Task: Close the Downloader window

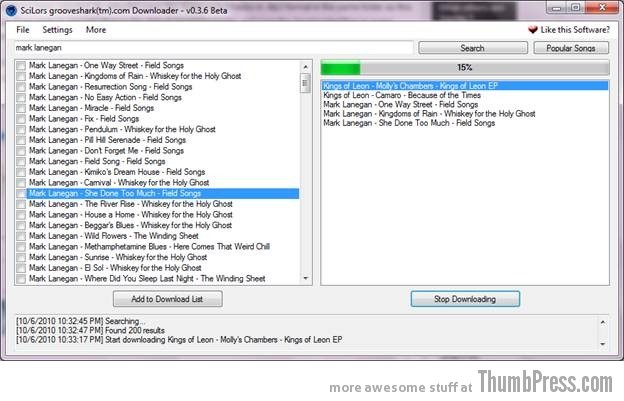Action: coord(602,8)
